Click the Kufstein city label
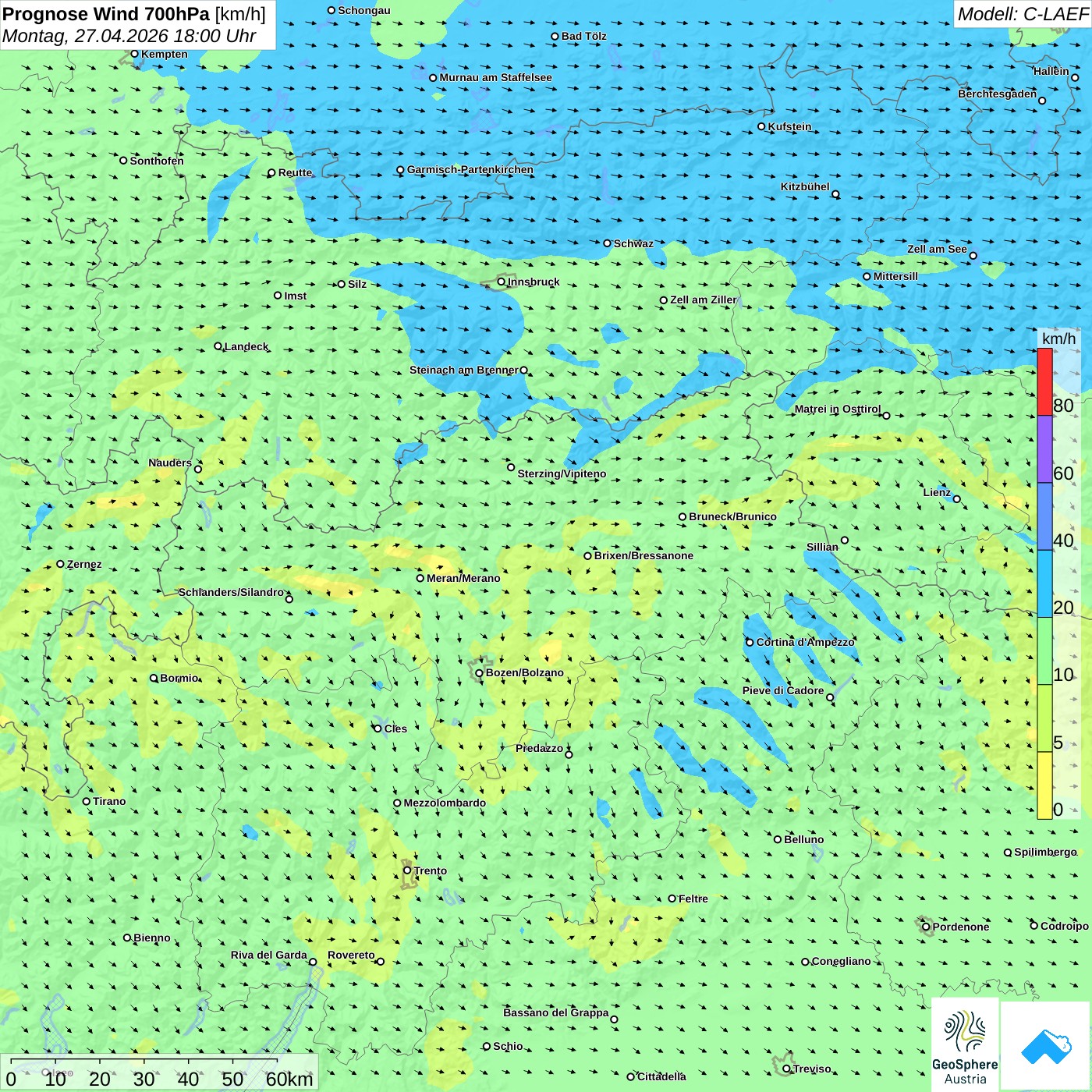The height and width of the screenshot is (1092, 1092). (x=789, y=126)
